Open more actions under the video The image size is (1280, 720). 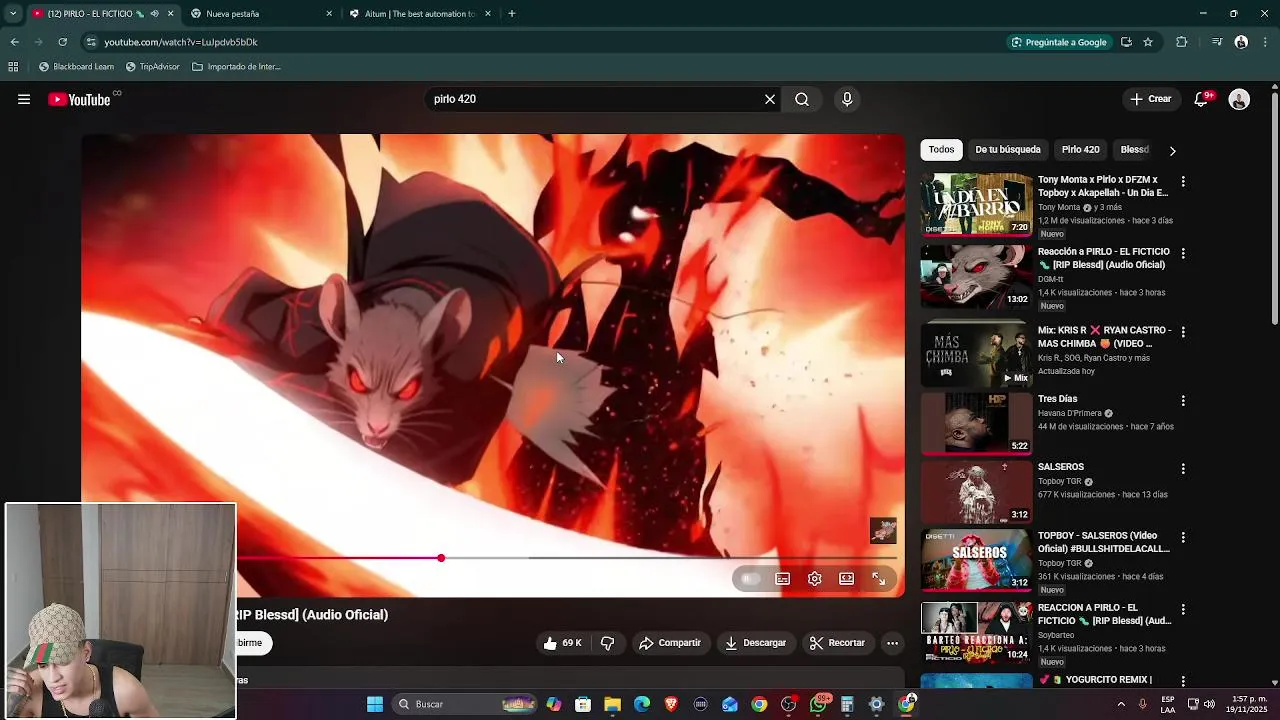pos(893,643)
